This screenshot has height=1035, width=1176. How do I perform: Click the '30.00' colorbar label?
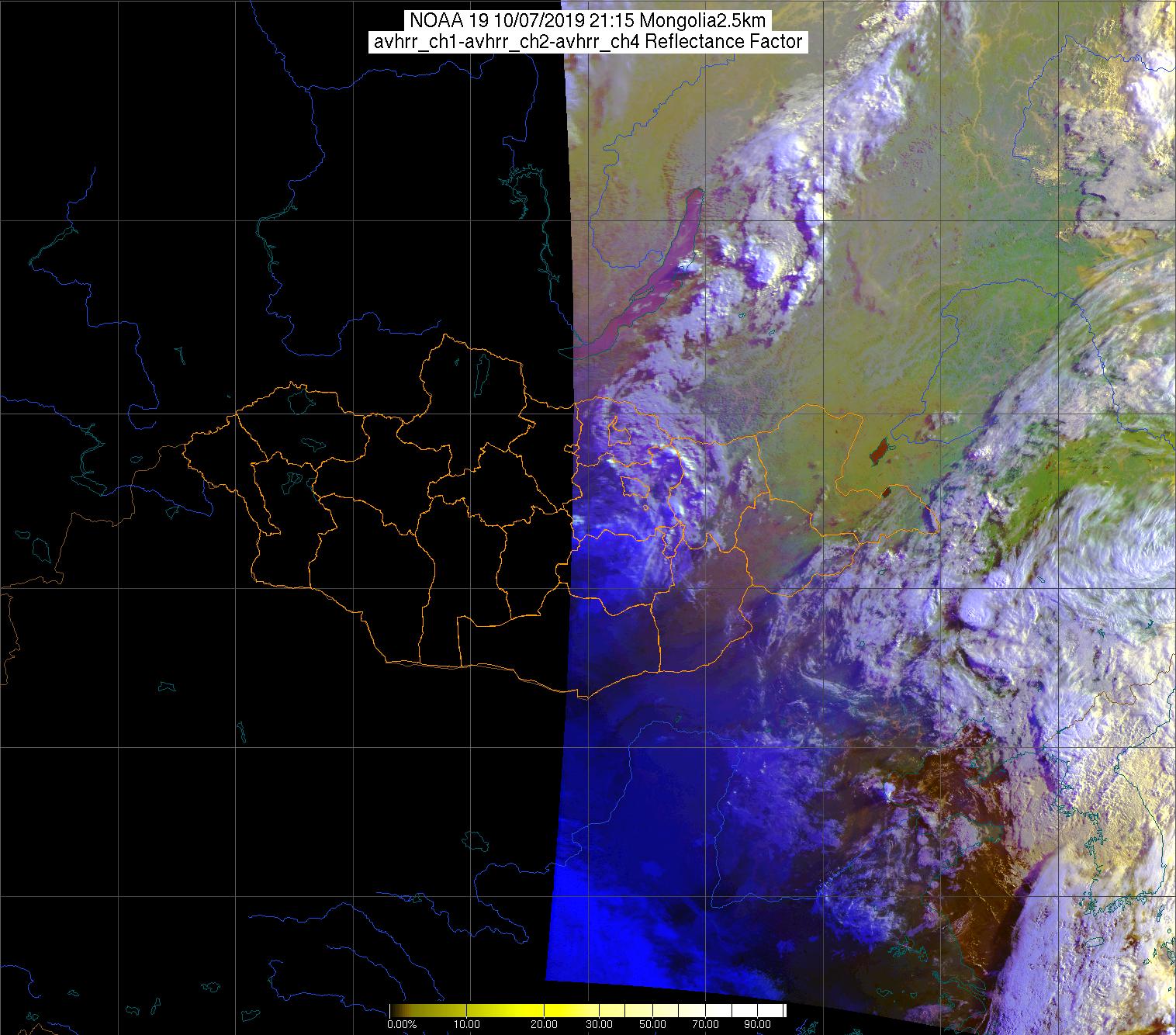pyautogui.click(x=600, y=1026)
